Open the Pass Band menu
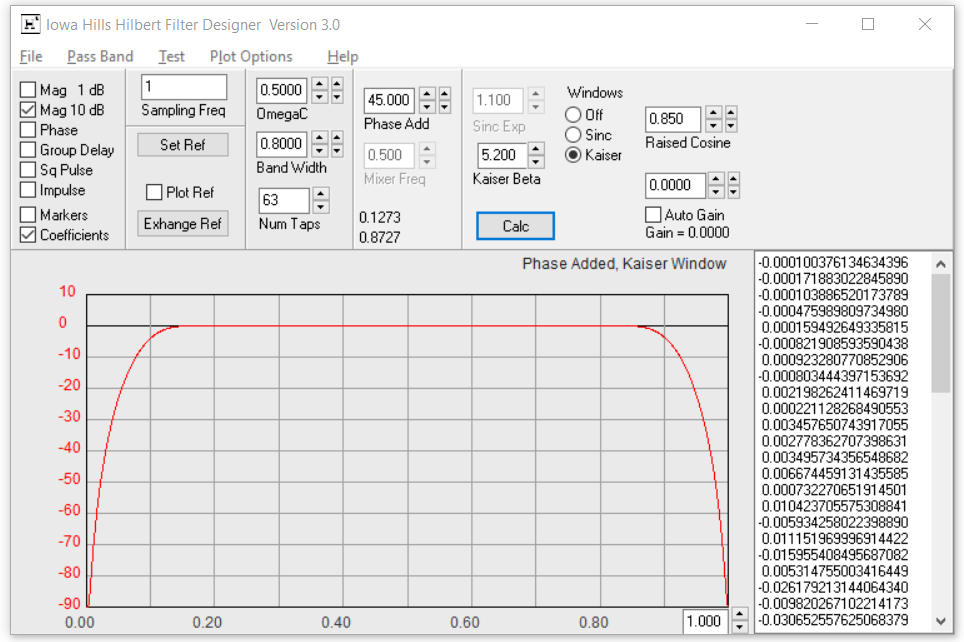Image resolution: width=964 pixels, height=642 pixels. pyautogui.click(x=99, y=56)
